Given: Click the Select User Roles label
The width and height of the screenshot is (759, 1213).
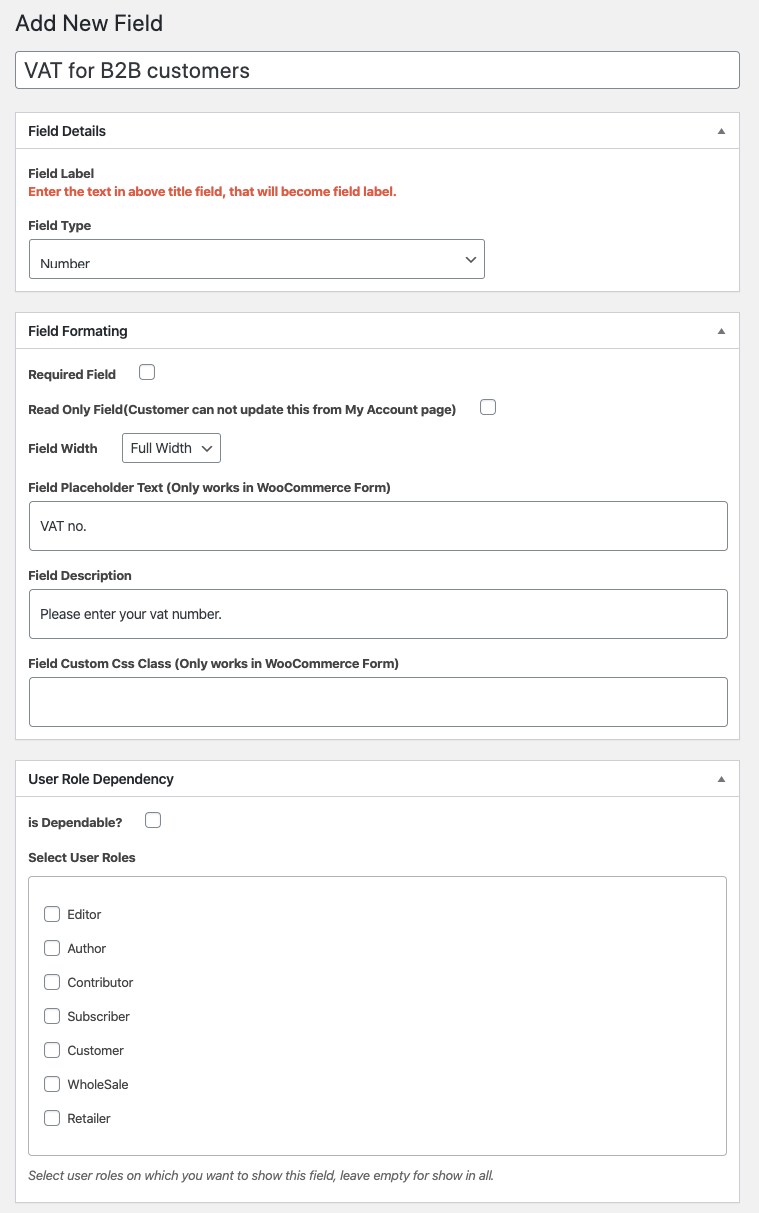Looking at the screenshot, I should tap(82, 857).
